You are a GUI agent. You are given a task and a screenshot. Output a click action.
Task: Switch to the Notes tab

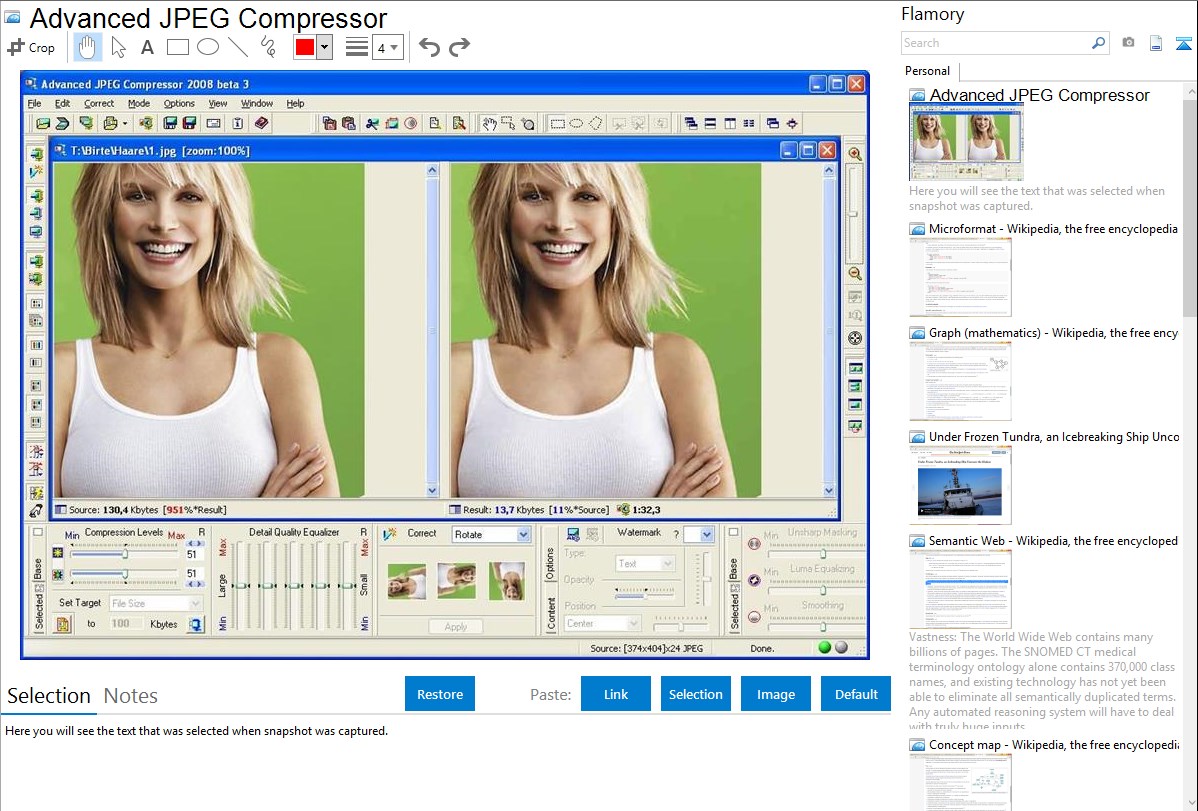(x=131, y=696)
